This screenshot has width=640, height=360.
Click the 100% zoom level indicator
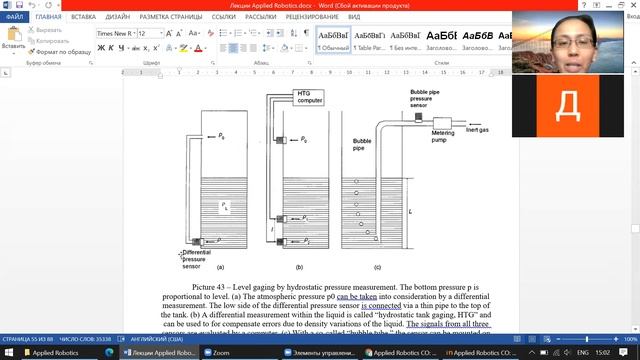point(630,339)
